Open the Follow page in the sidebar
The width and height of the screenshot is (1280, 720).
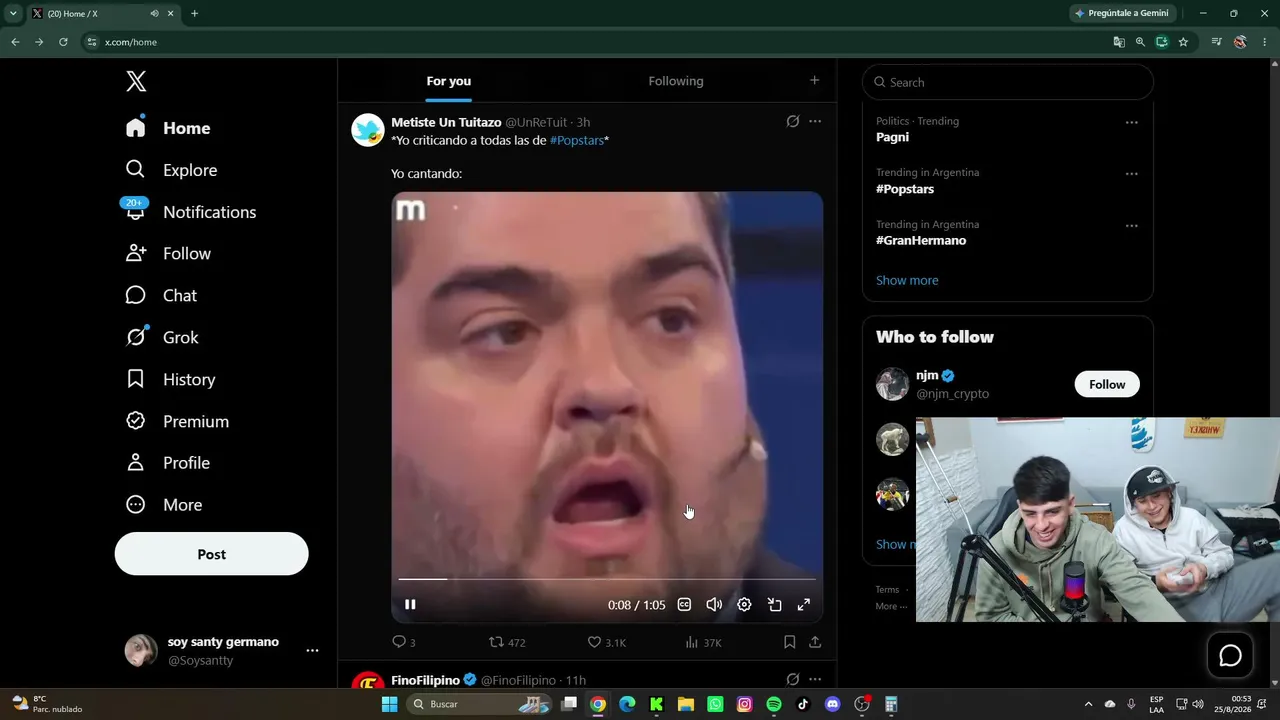click(x=168, y=254)
